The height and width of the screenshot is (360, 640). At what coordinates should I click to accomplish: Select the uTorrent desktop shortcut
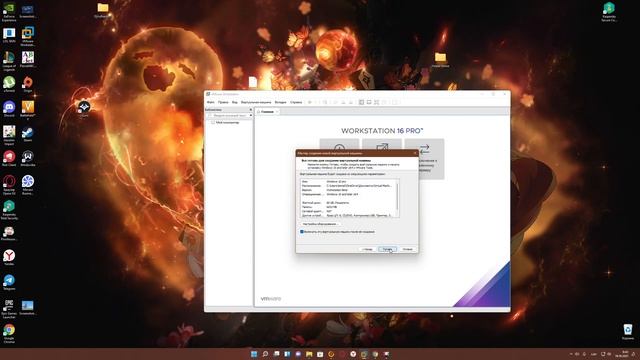tap(9, 84)
